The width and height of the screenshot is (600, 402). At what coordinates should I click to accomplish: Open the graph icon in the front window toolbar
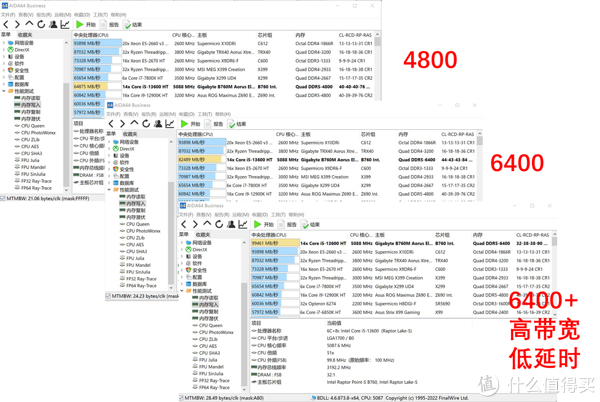pyautogui.click(x=243, y=225)
